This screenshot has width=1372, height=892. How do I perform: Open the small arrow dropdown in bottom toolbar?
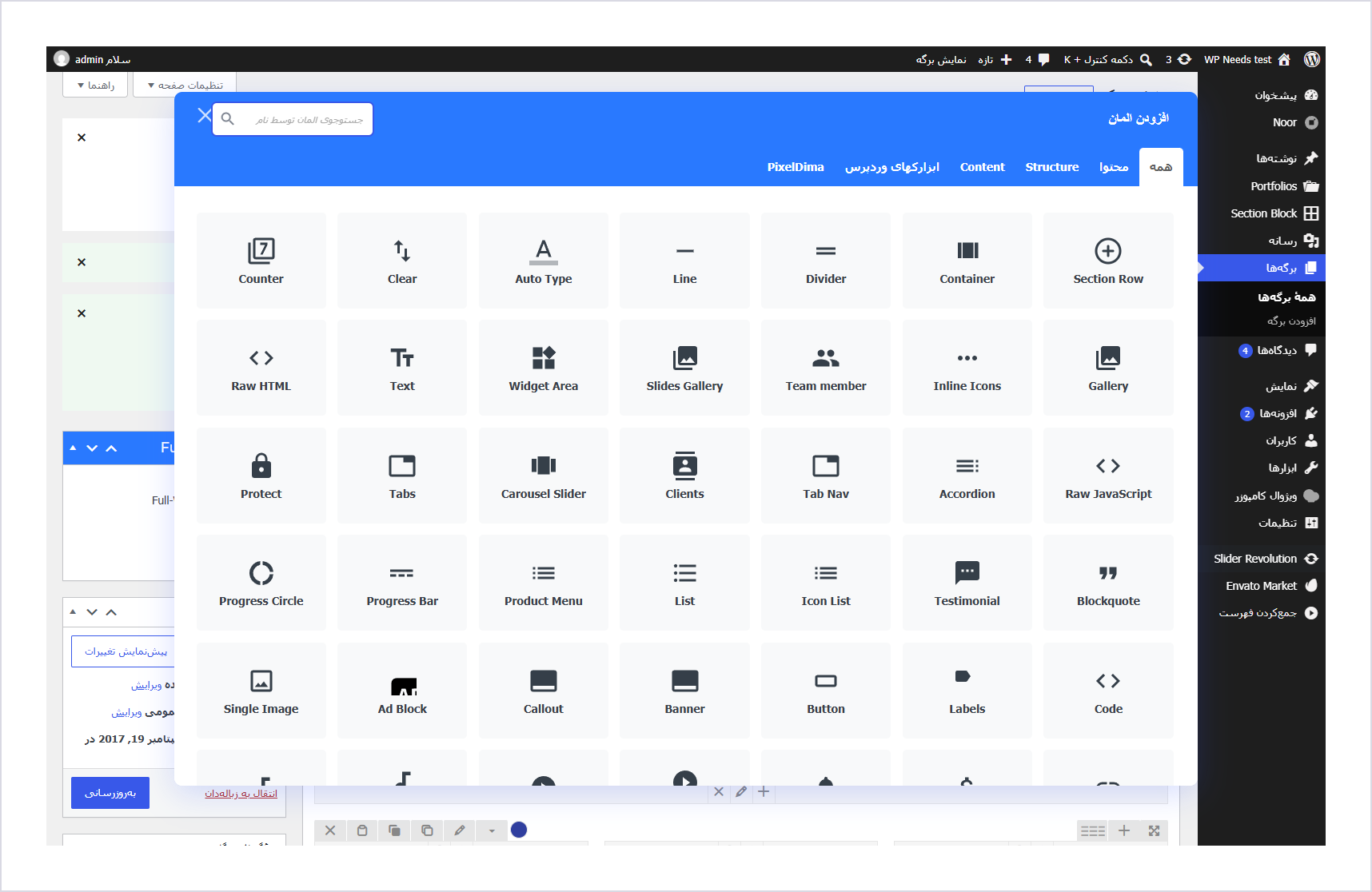pyautogui.click(x=492, y=830)
